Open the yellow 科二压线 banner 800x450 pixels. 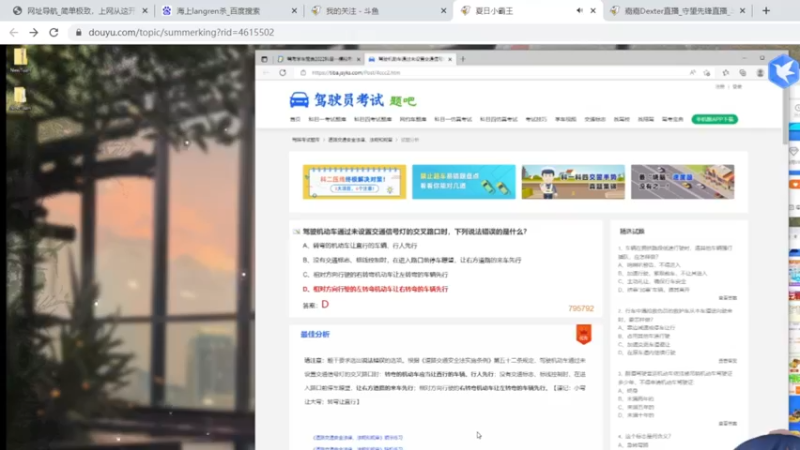tap(354, 182)
